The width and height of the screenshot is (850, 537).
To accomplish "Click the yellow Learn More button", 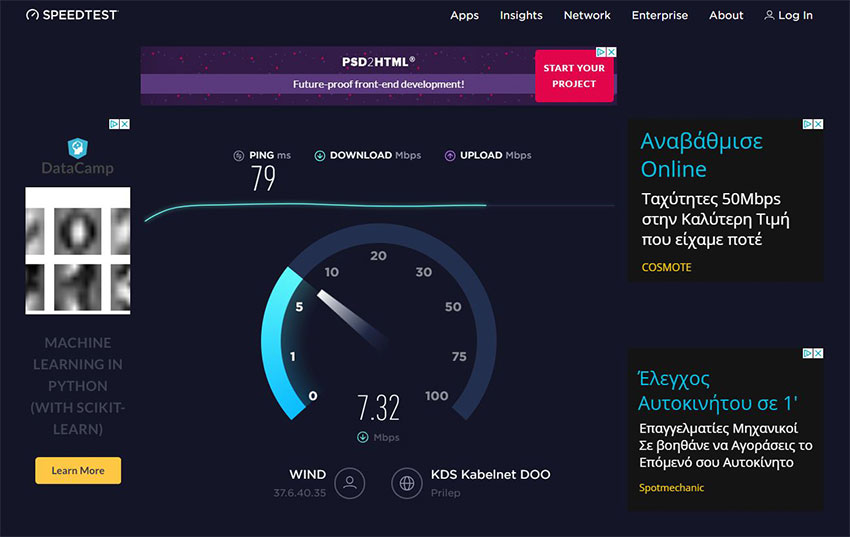I will click(78, 470).
